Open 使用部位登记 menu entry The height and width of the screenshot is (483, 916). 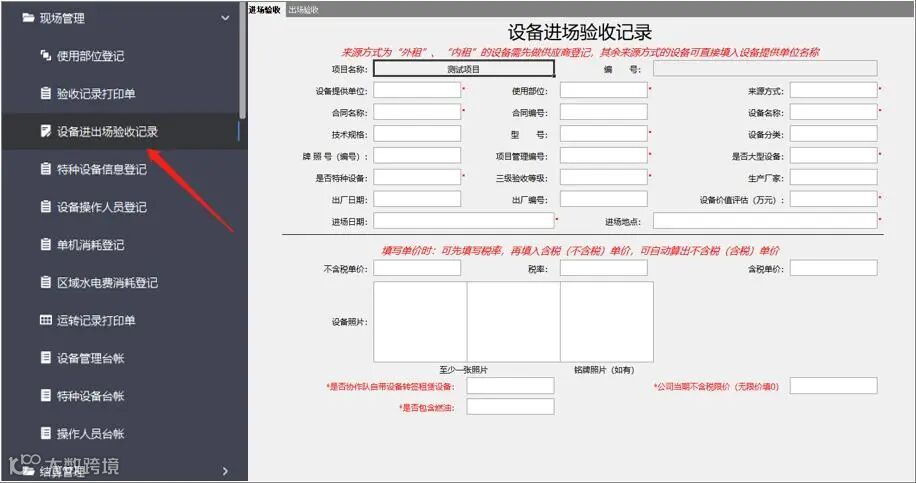pos(91,56)
